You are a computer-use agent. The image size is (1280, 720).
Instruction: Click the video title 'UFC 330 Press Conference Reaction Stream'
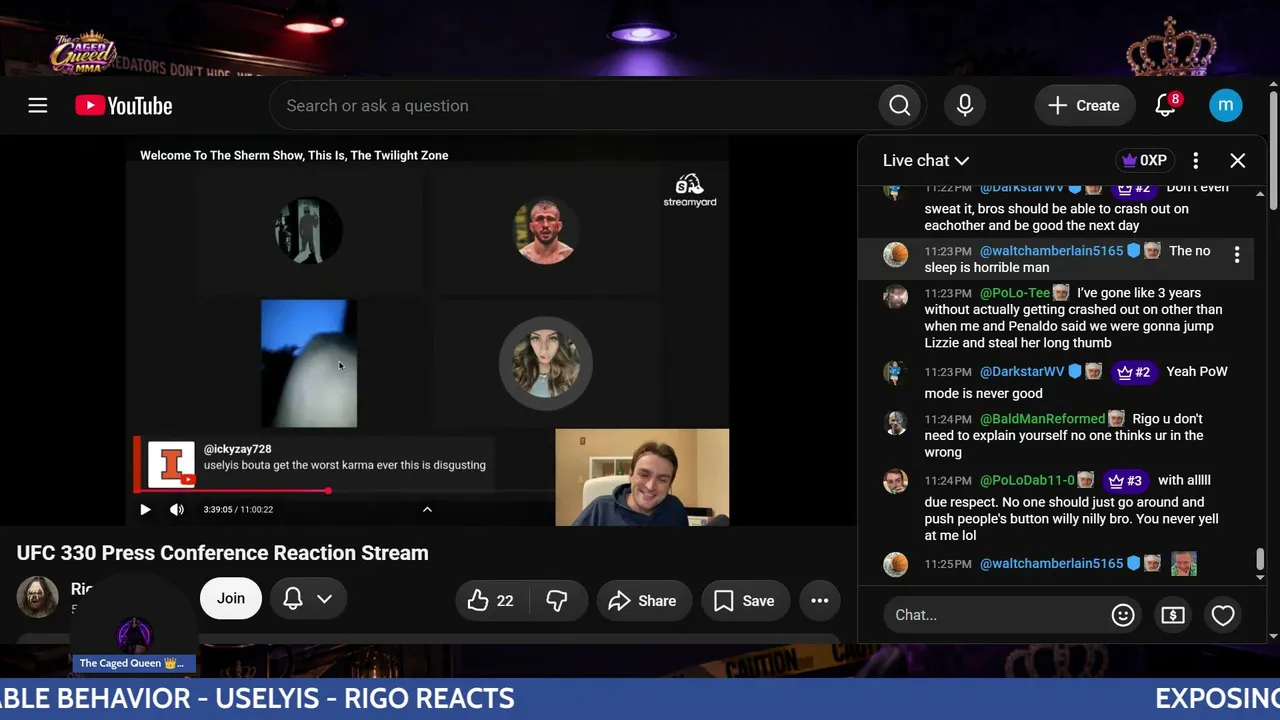(222, 553)
